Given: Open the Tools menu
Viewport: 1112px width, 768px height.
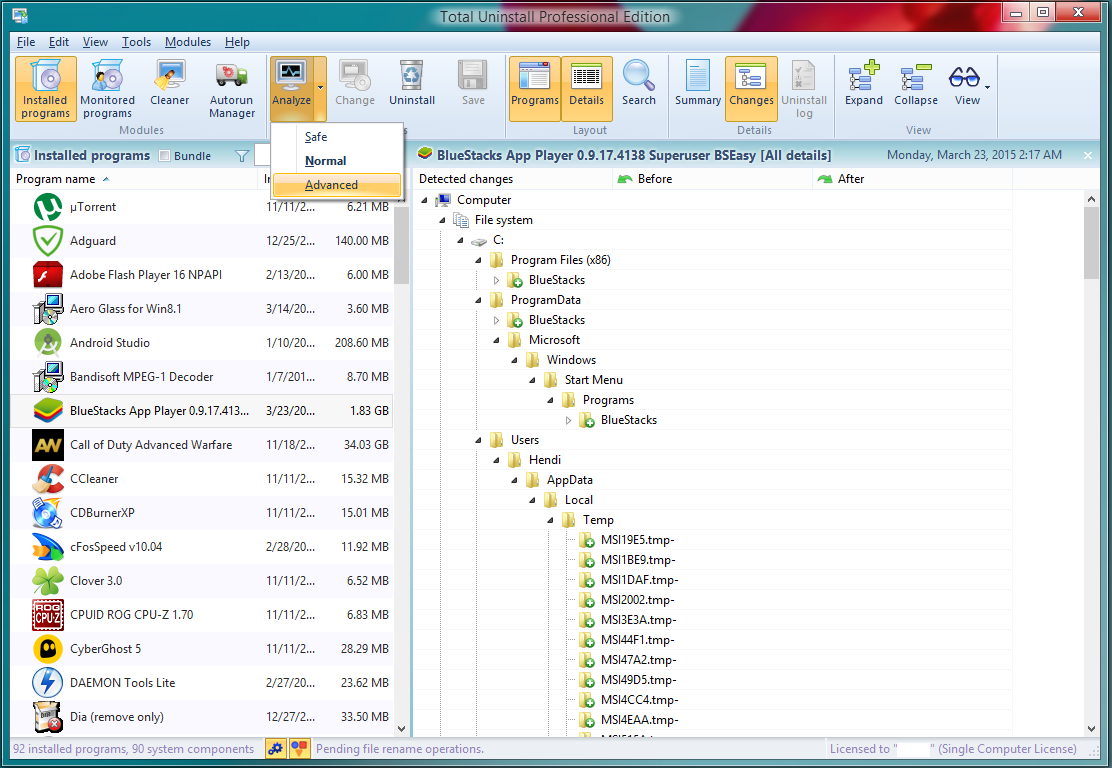Looking at the screenshot, I should [x=136, y=42].
